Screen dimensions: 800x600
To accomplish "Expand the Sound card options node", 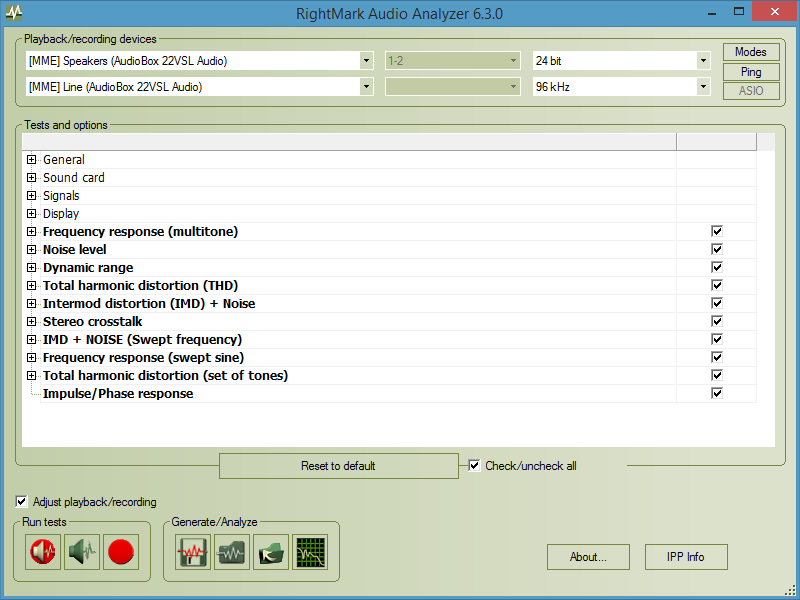I will click(32, 178).
